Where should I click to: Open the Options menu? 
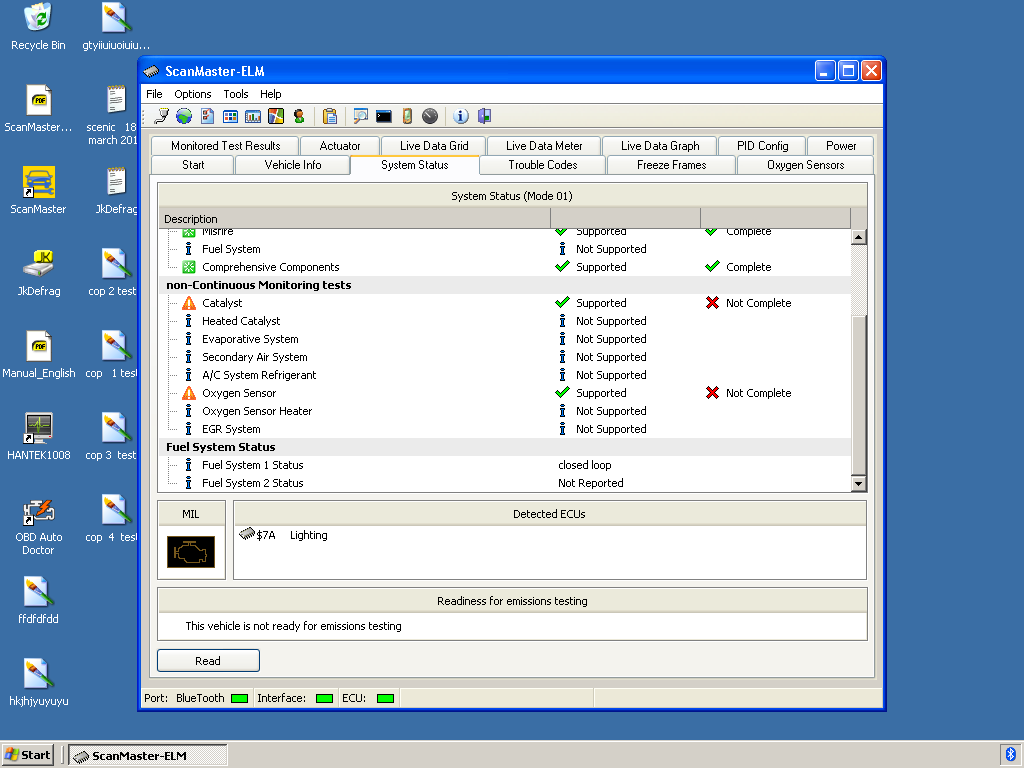(x=193, y=94)
